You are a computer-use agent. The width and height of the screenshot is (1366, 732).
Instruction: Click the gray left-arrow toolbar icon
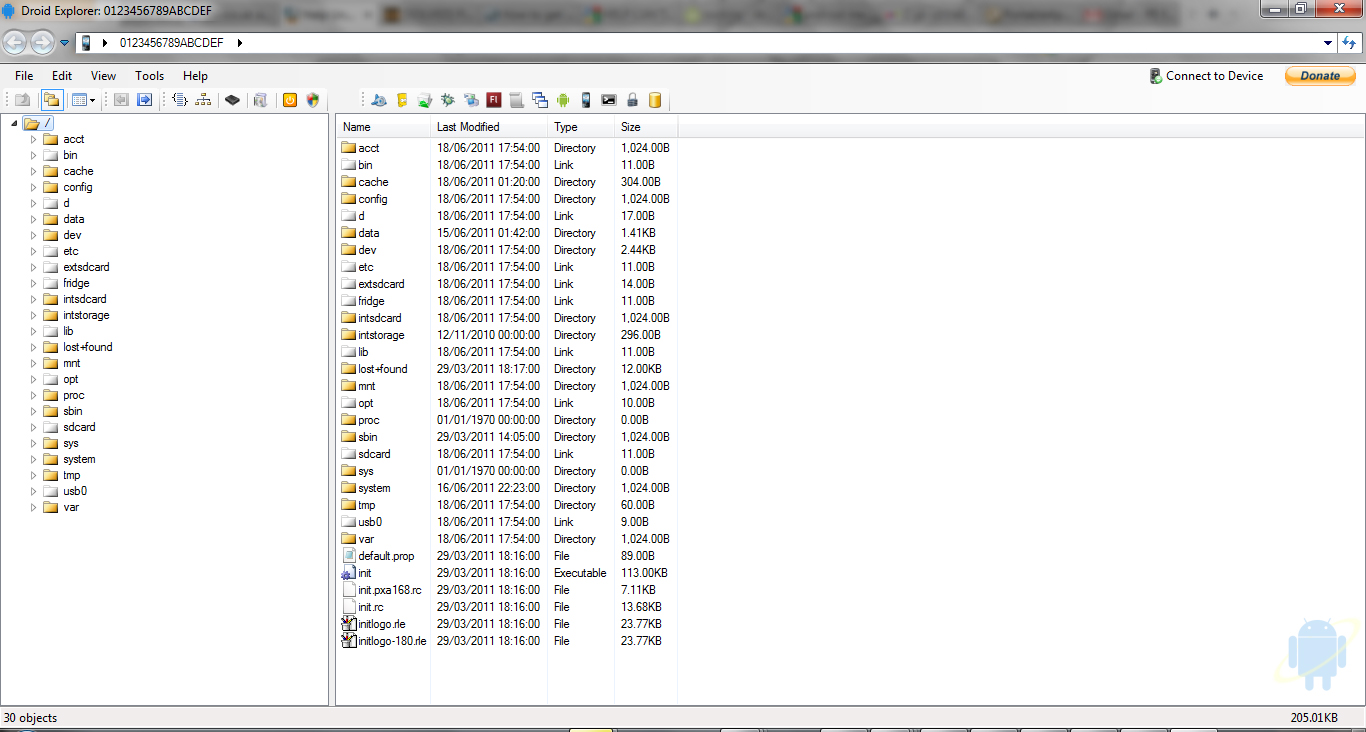click(121, 100)
